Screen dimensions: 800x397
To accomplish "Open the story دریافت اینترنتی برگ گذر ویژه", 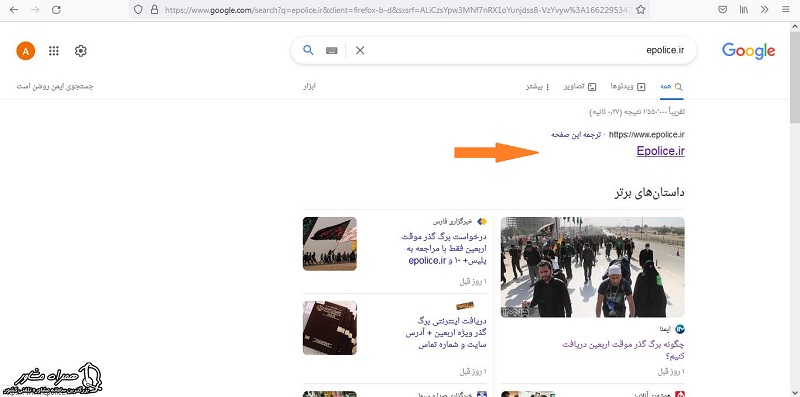I will tap(446, 333).
